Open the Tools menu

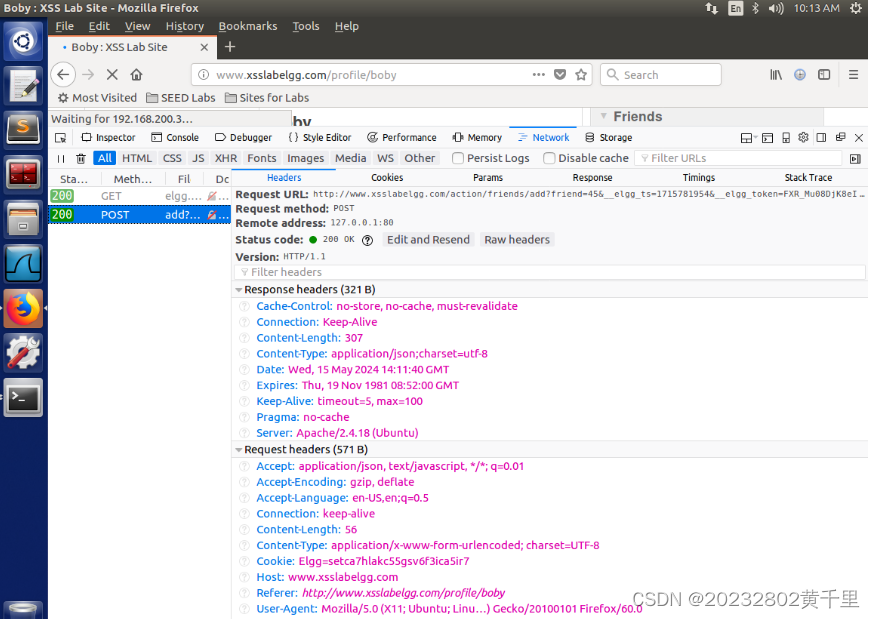tap(306, 26)
